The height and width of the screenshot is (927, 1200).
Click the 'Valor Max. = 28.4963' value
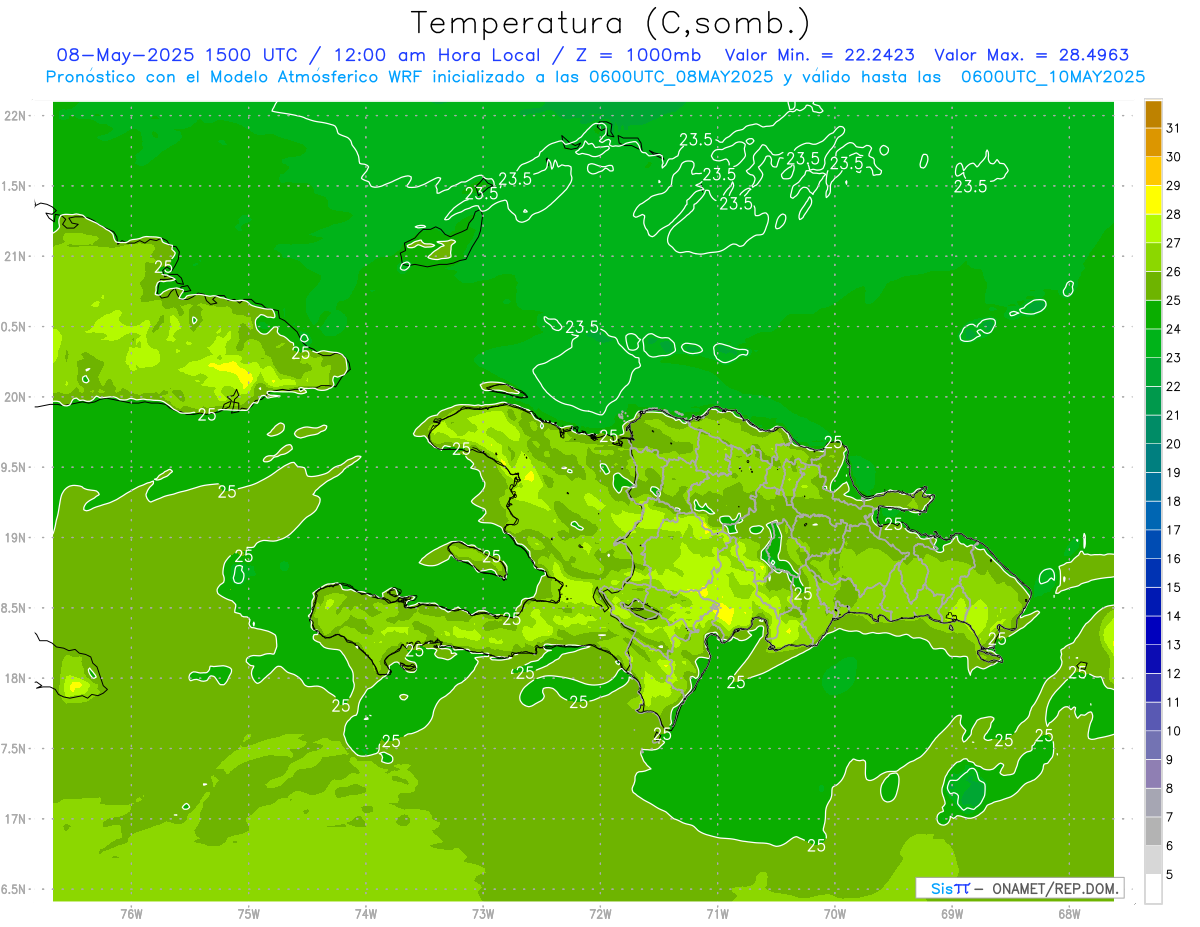(1032, 55)
